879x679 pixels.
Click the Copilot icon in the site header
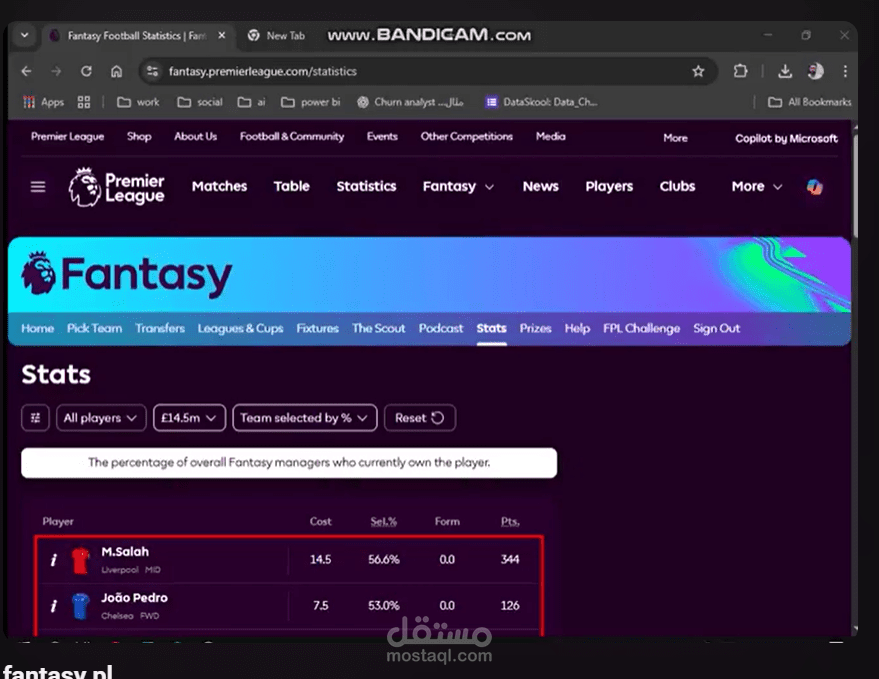815,187
